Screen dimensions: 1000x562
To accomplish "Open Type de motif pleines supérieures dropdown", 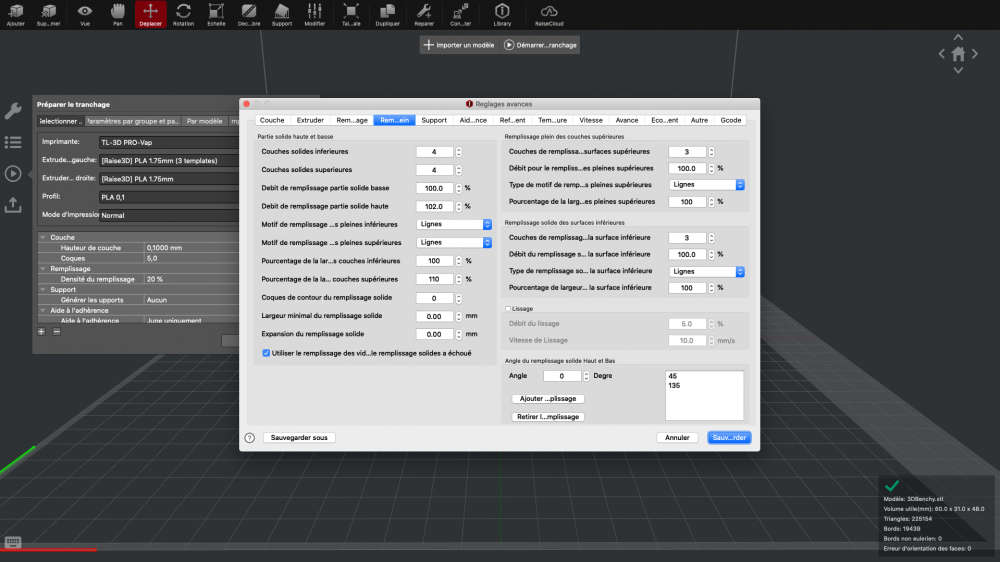I will tap(706, 185).
